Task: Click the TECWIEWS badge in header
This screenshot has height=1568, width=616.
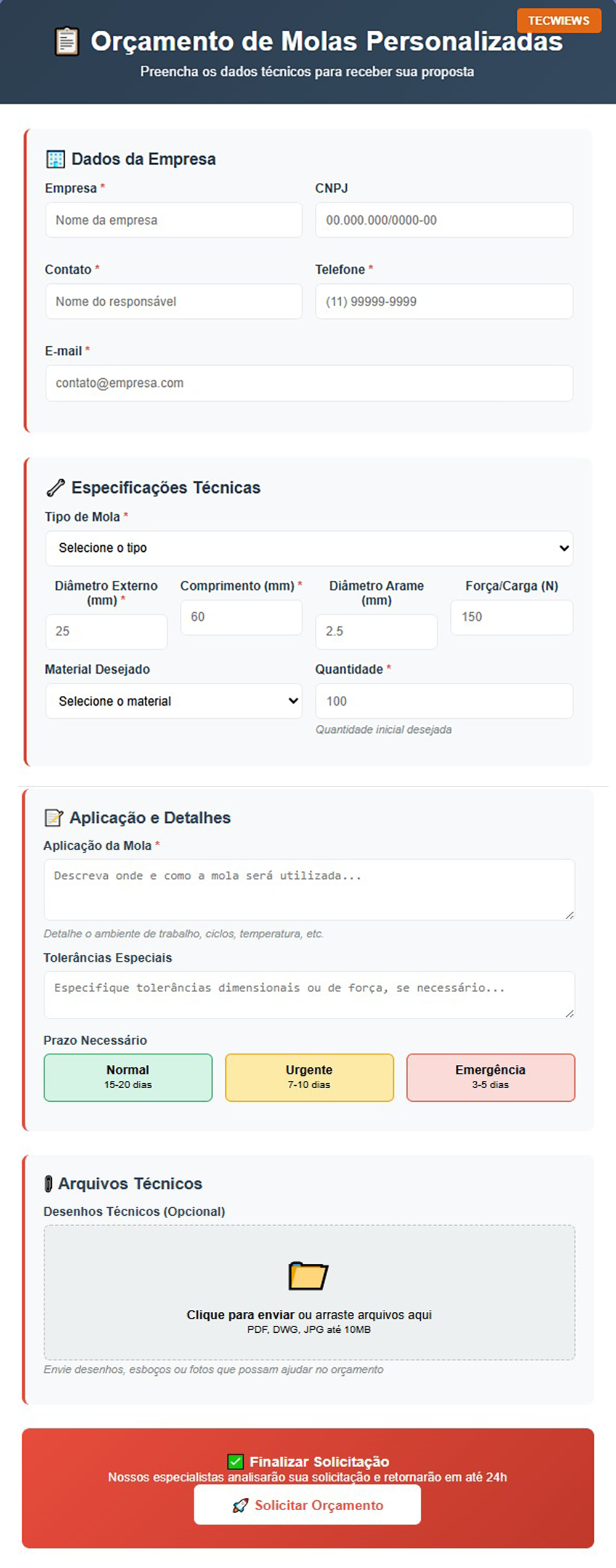Action: click(559, 20)
